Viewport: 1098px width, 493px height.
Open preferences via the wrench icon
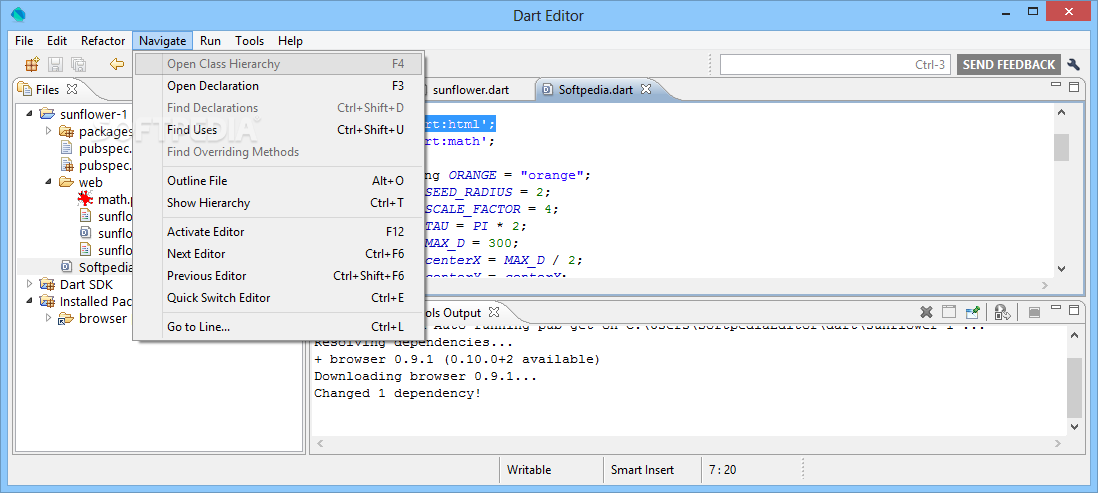[1073, 64]
